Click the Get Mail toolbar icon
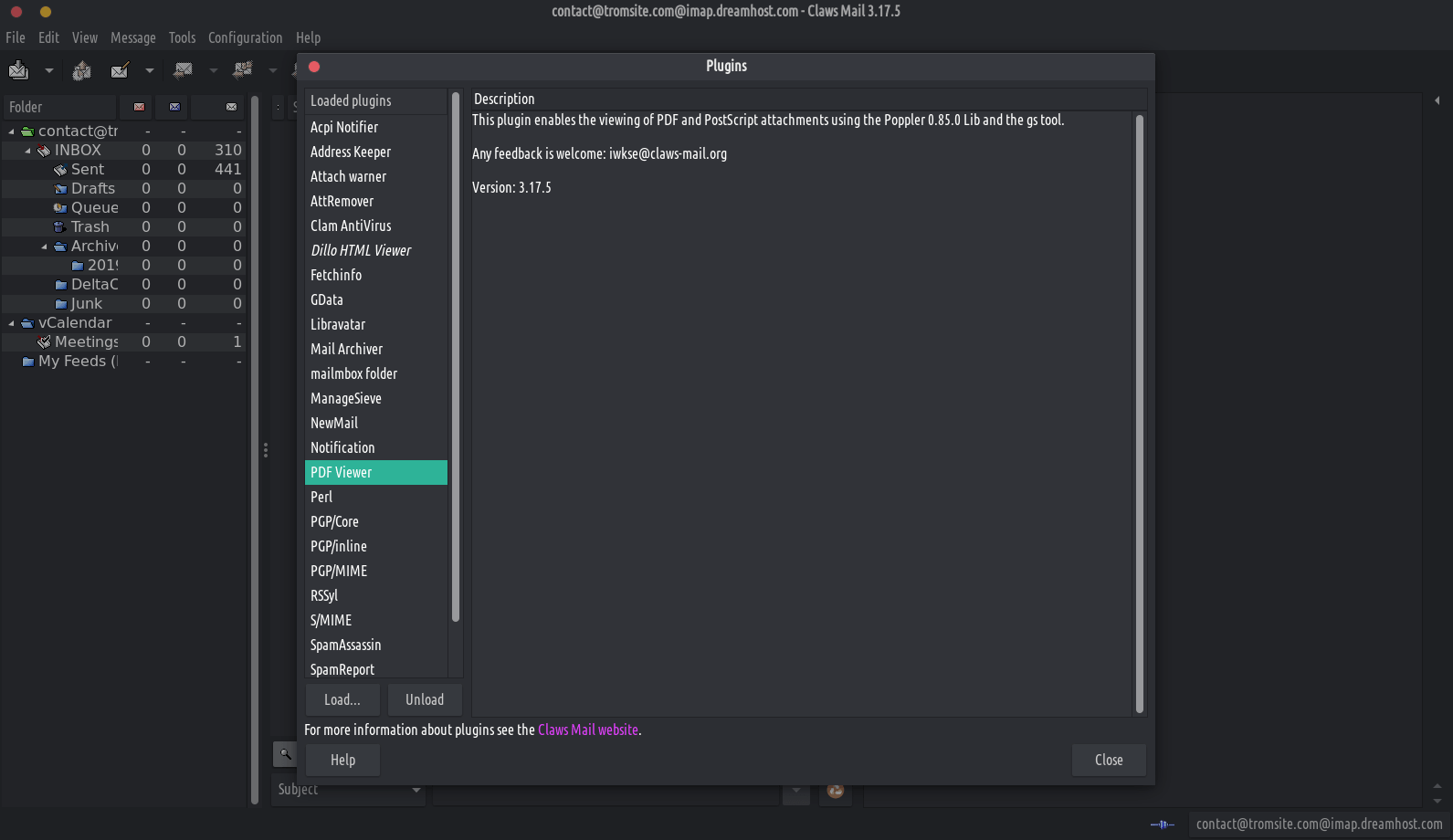Image resolution: width=1453 pixels, height=840 pixels. [19, 70]
